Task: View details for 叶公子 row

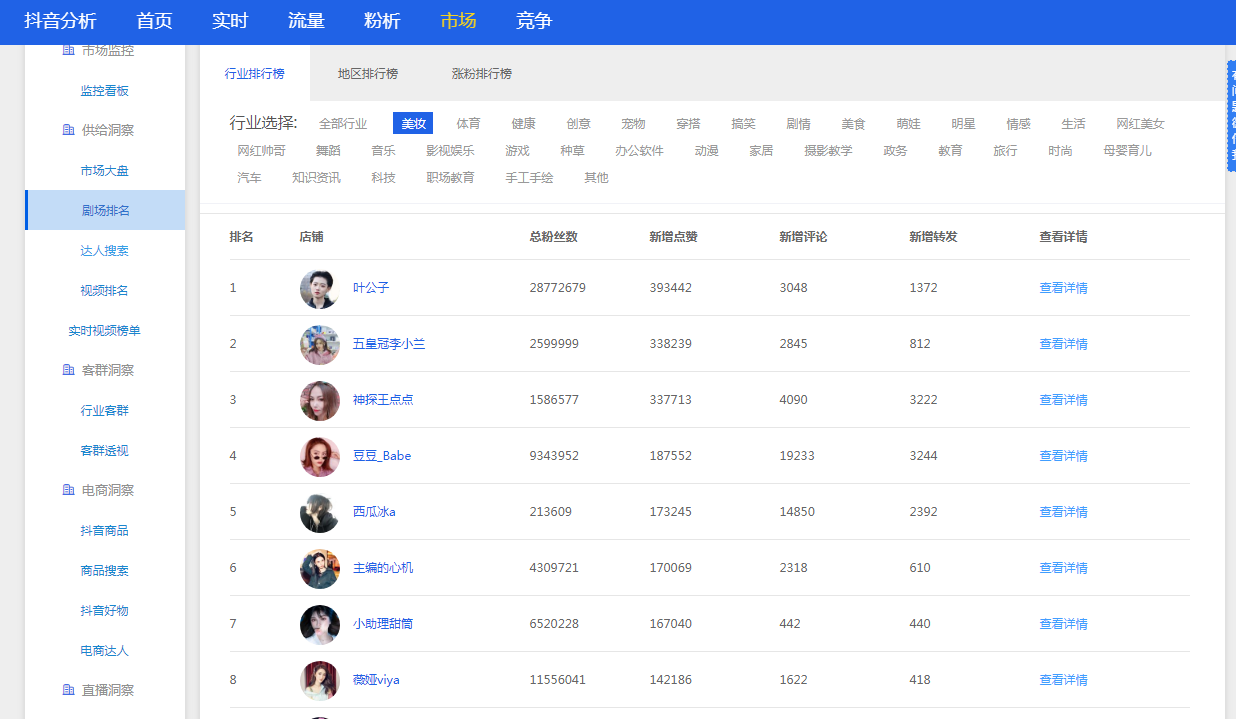Action: coord(1063,288)
